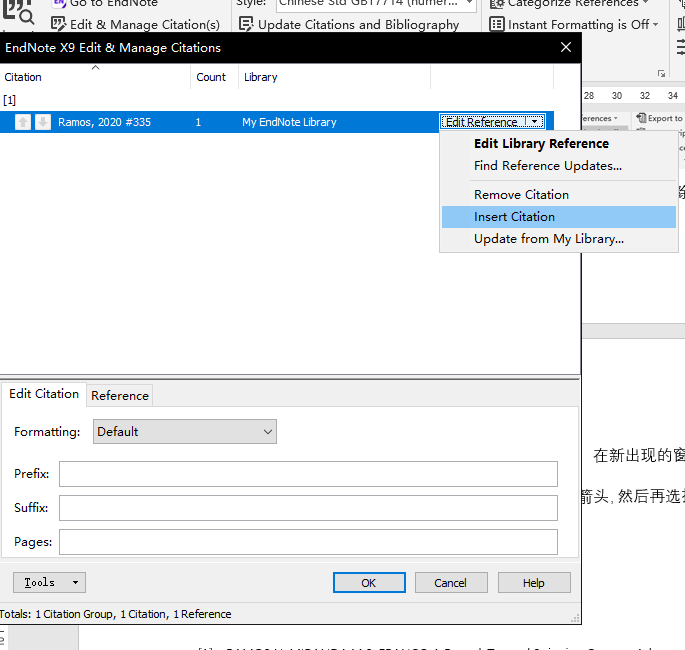Open the Bibliography group dialog launcher
The height and width of the screenshot is (650, 685).
[x=661, y=73]
